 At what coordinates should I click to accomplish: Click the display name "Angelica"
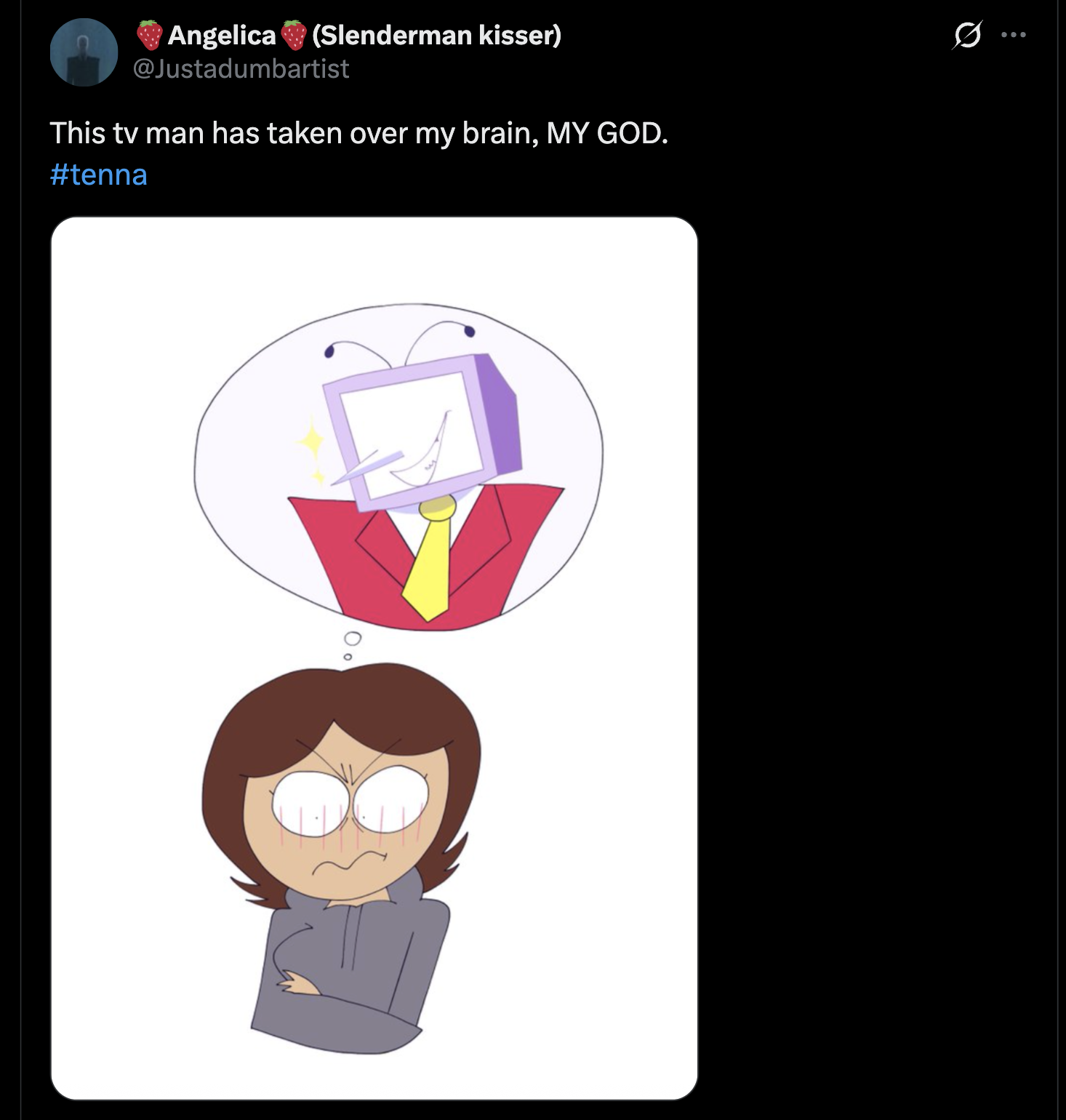click(x=222, y=35)
